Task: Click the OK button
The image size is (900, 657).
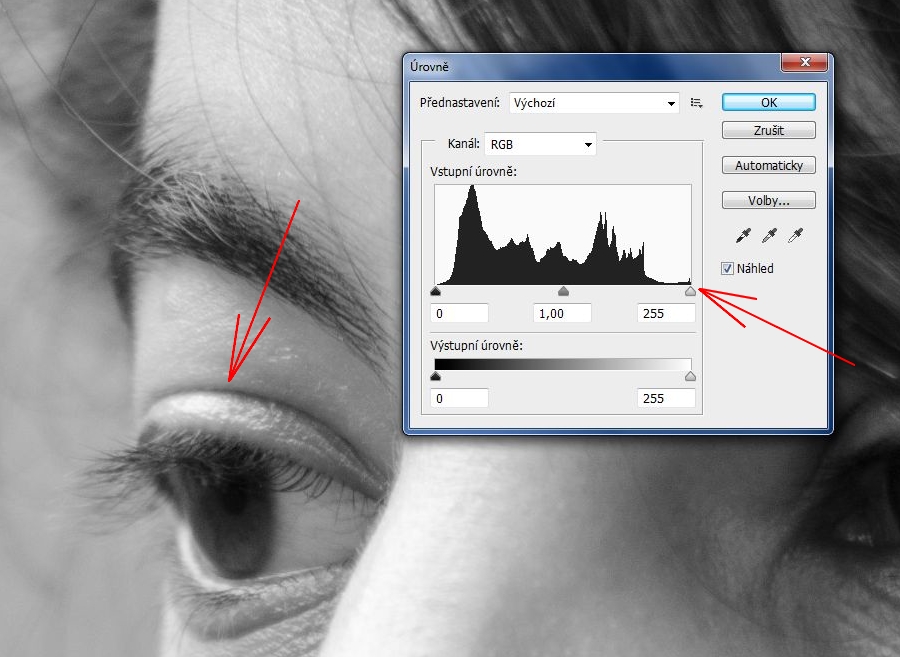Action: point(768,102)
